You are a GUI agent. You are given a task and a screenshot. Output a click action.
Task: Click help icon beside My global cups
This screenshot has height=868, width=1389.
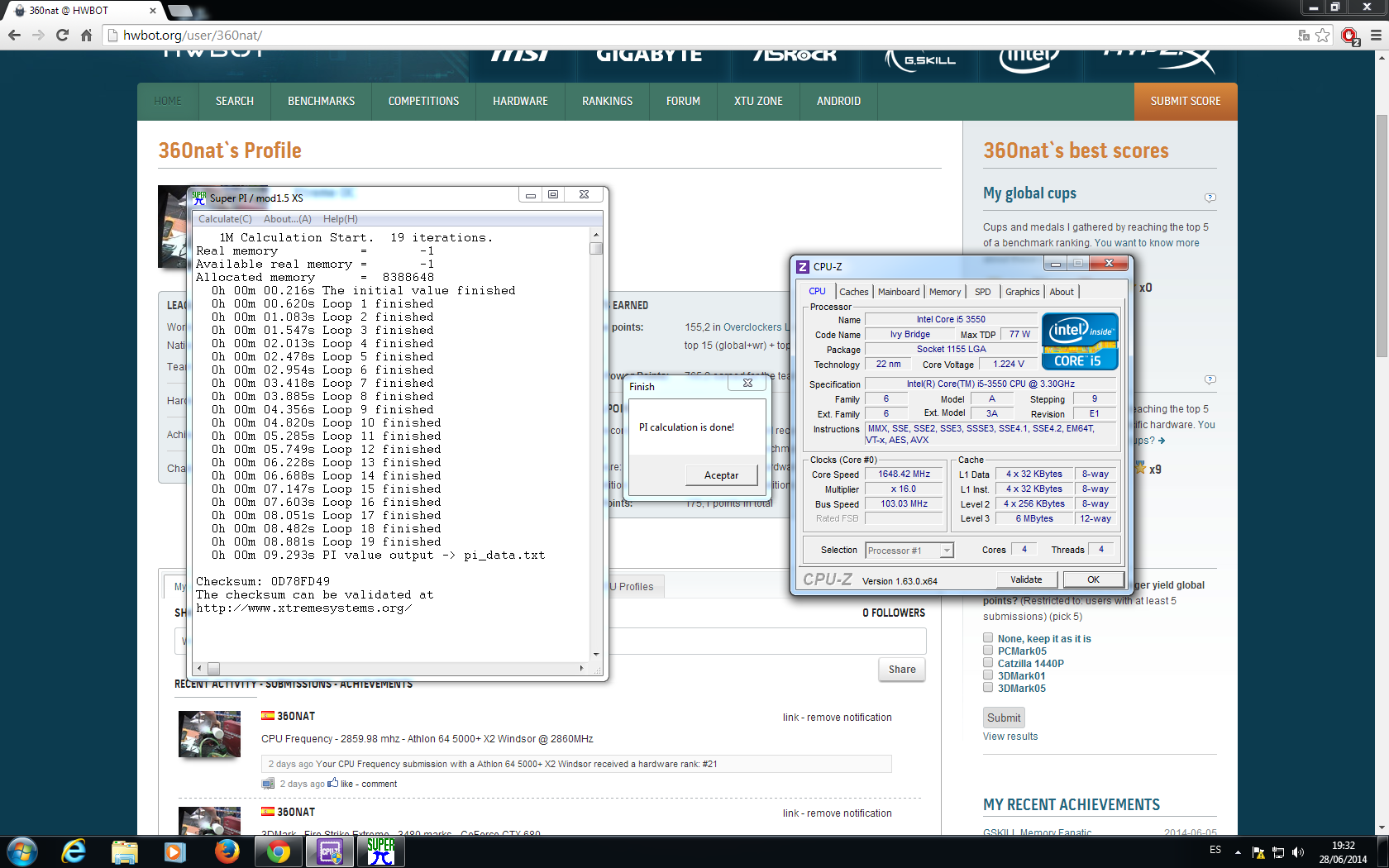1210,198
